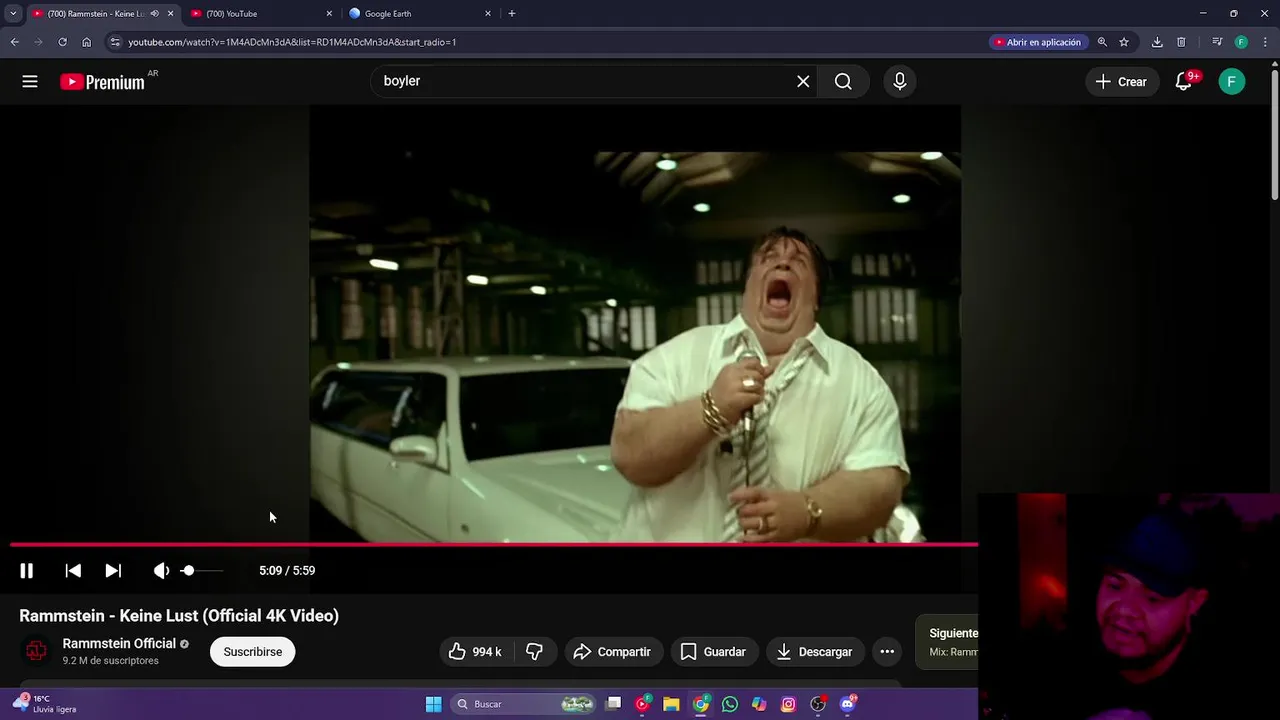This screenshot has height=720, width=1280.
Task: Adjust the volume slider handle
Action: point(188,570)
